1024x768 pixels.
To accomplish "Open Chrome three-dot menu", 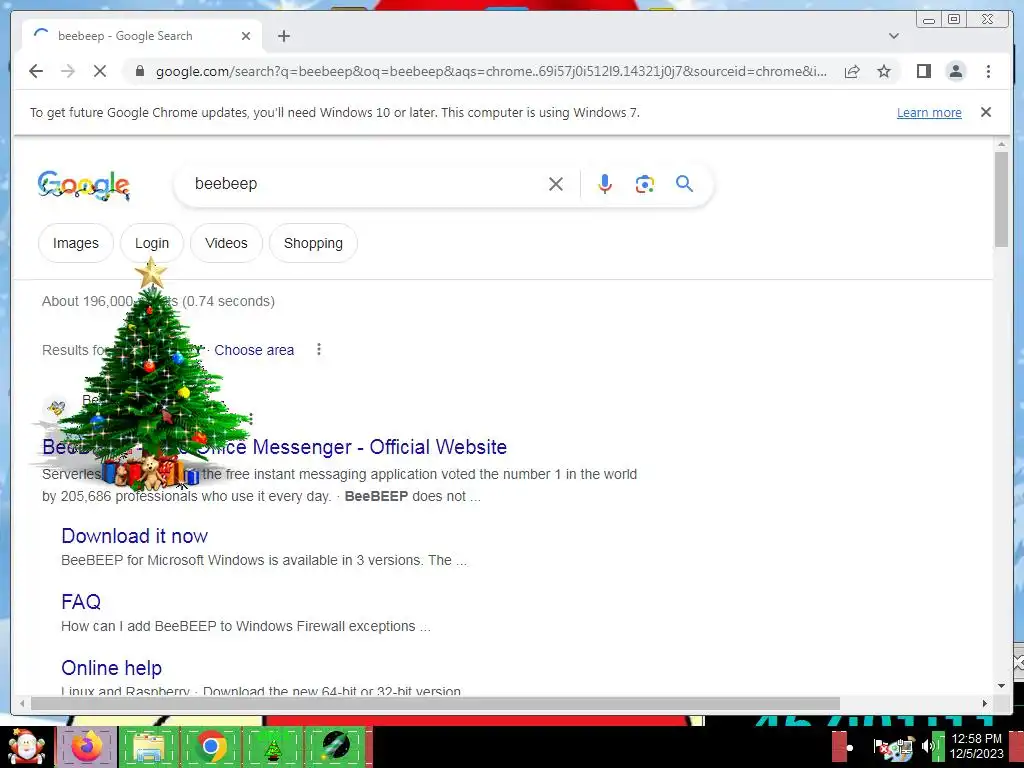I will 988,71.
